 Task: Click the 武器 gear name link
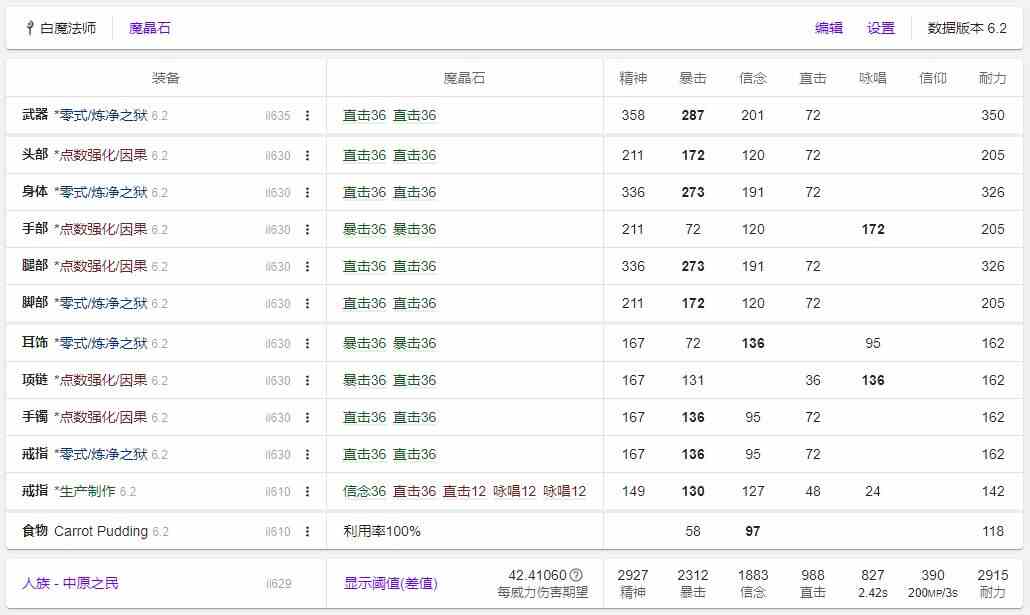pyautogui.click(x=100, y=116)
